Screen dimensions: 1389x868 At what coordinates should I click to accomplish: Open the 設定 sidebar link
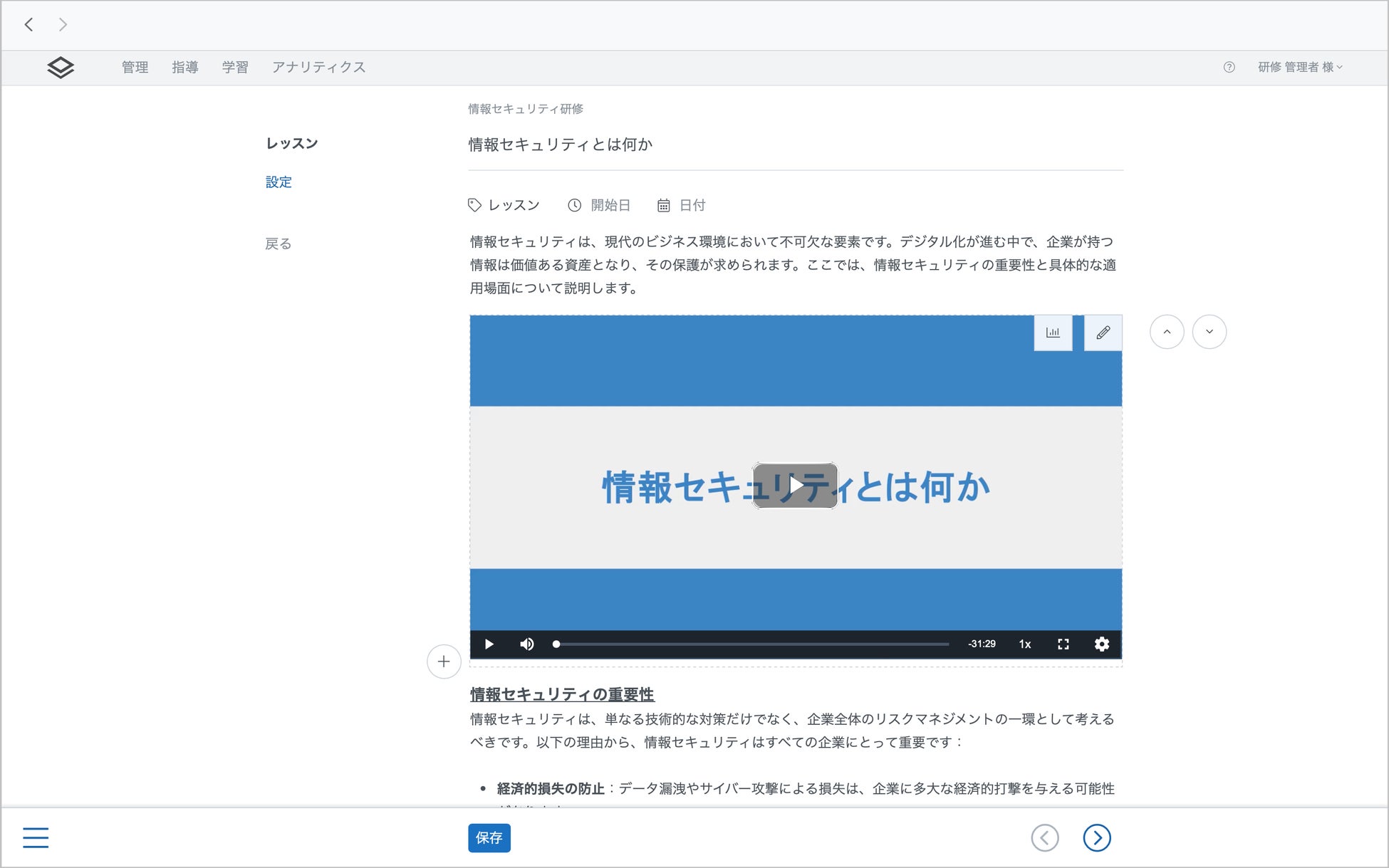click(x=279, y=182)
